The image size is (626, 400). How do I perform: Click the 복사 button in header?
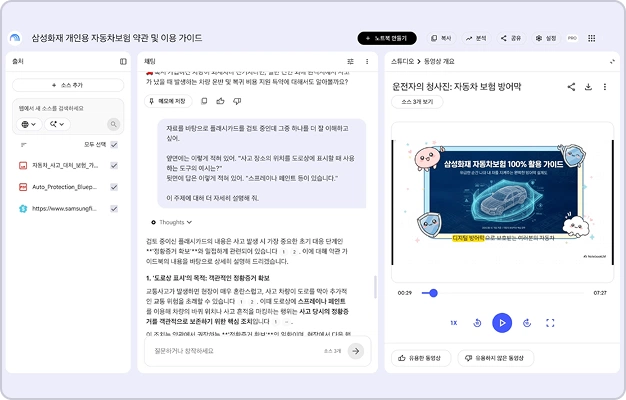point(441,38)
